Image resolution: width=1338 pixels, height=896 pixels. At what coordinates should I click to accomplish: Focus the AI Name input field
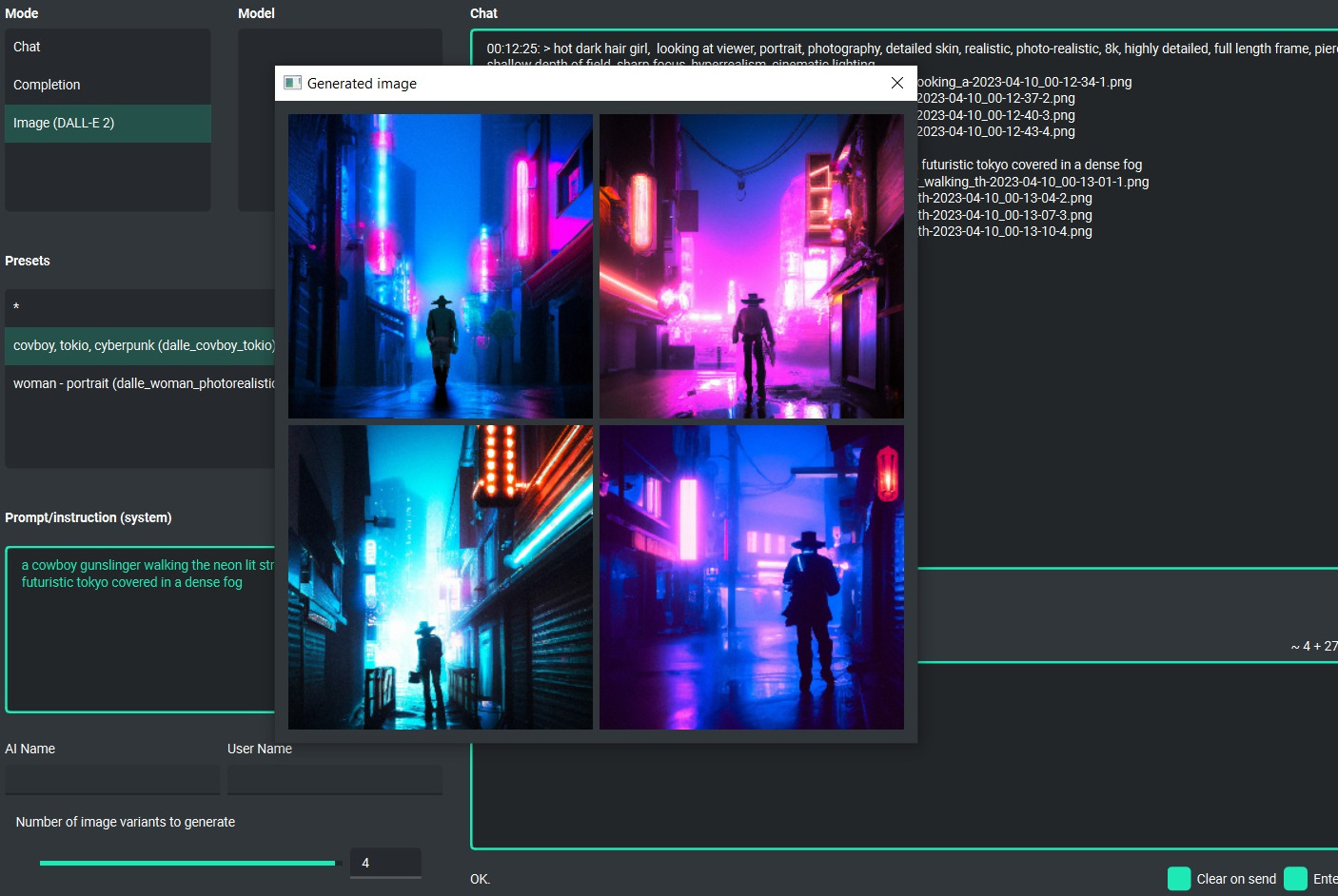coord(111,780)
